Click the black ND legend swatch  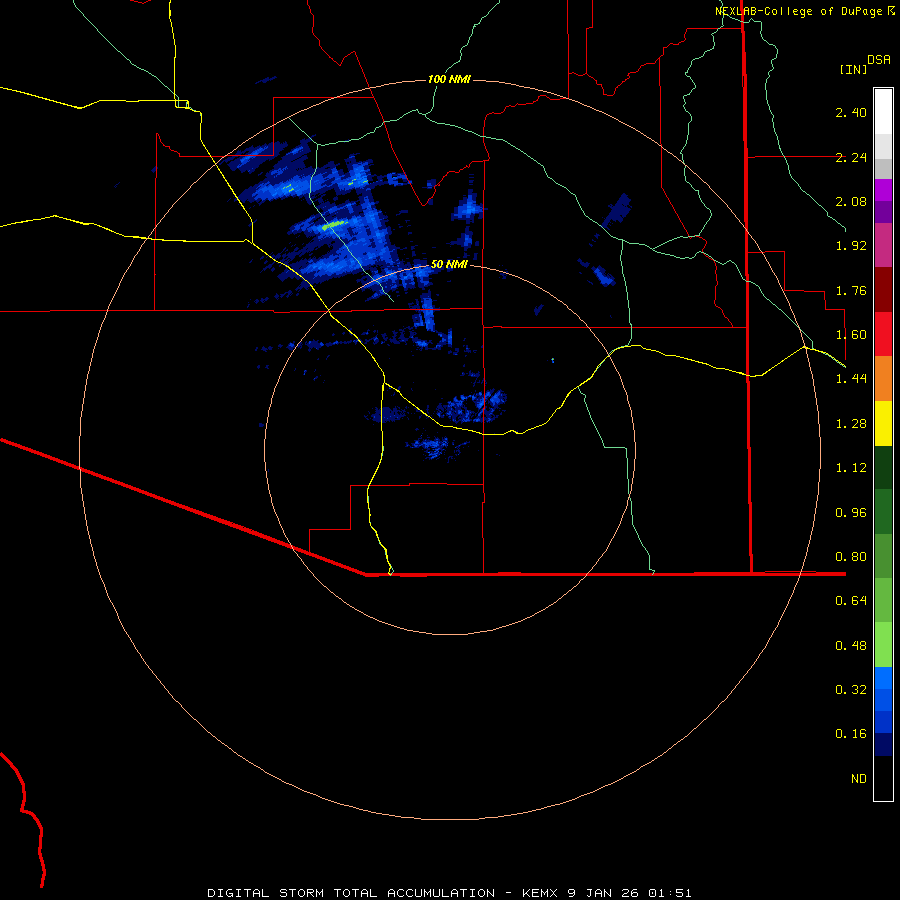(x=883, y=778)
